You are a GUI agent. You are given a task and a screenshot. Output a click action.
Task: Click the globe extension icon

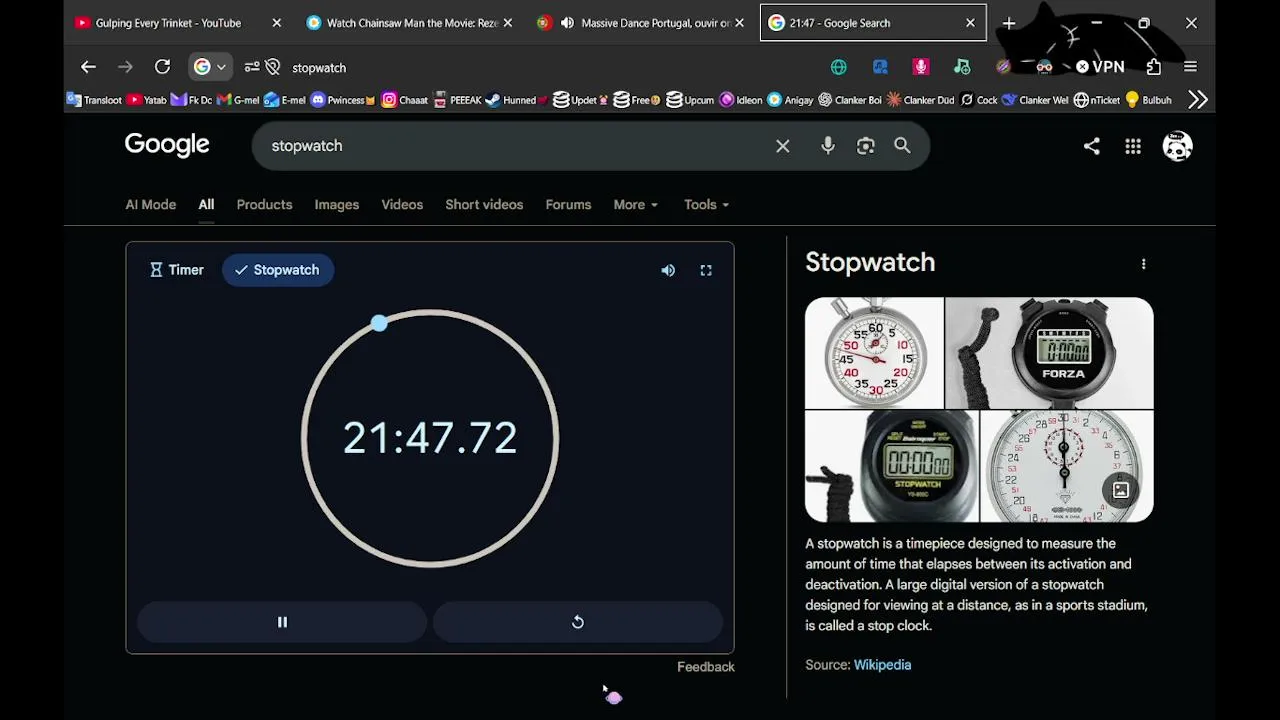839,67
